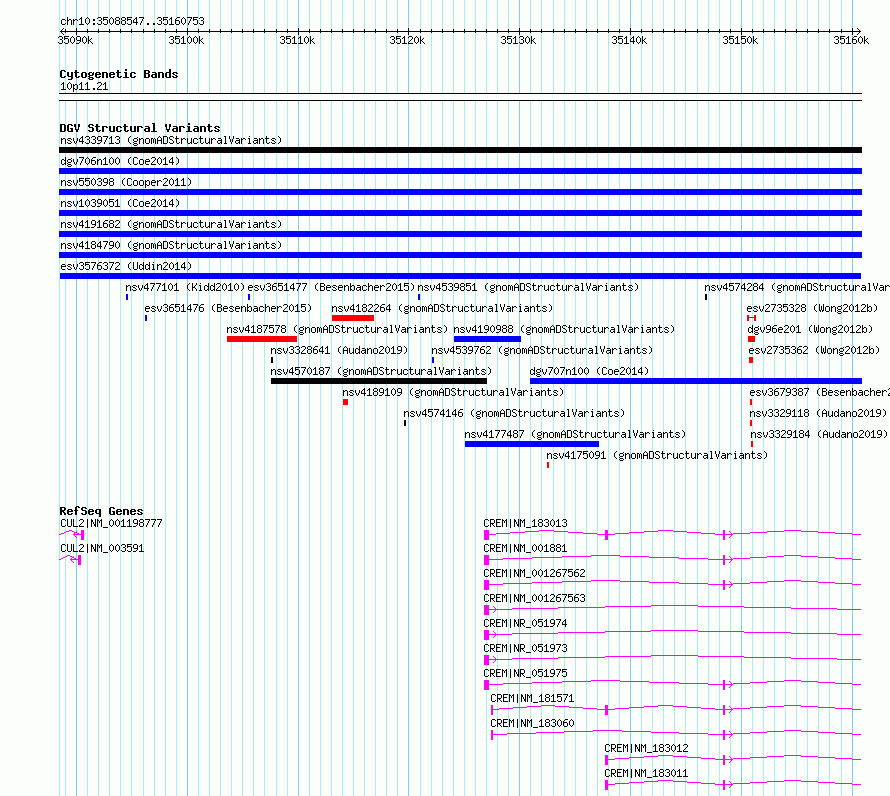Click the 35100k ruler position
This screenshot has height=796, width=890.
coord(186,40)
